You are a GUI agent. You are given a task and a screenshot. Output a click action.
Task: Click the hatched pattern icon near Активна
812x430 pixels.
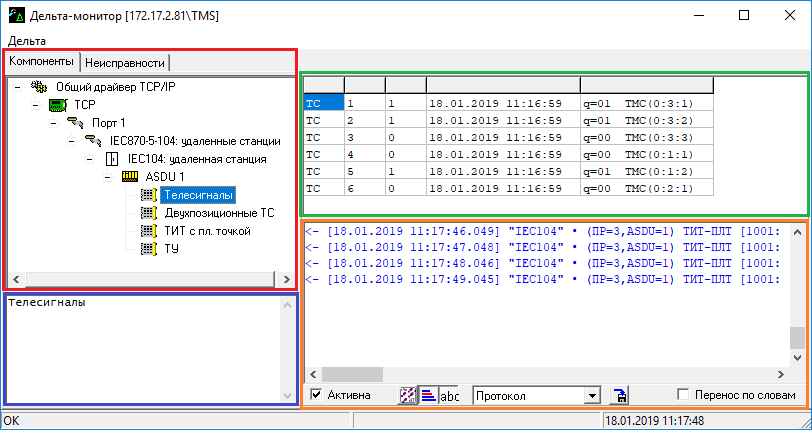(407, 395)
